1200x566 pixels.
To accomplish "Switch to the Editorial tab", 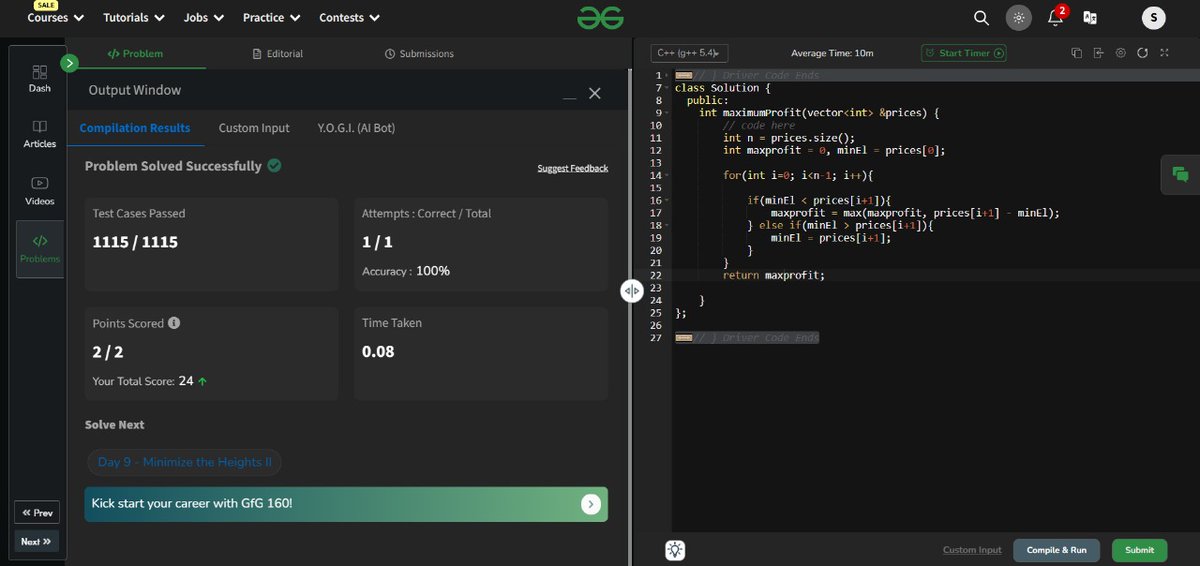I will coord(278,54).
